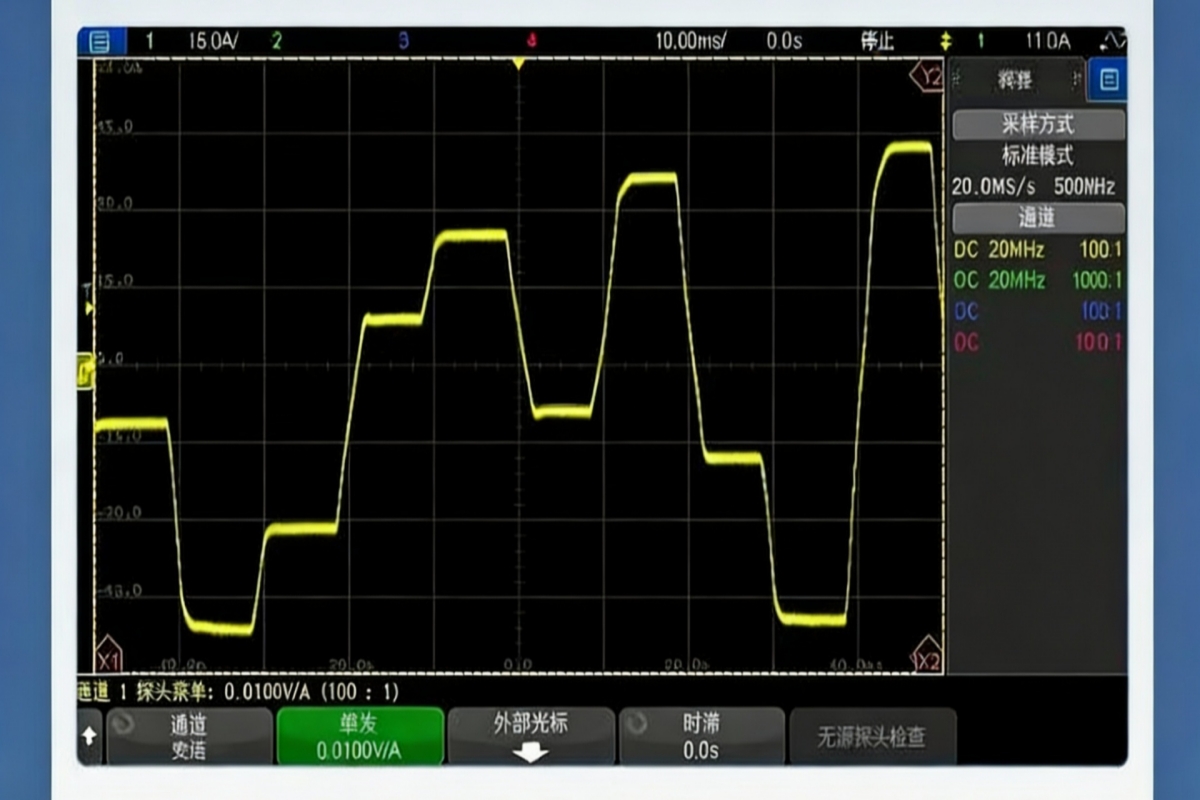Expand the 外部光标 softkey menu
The width and height of the screenshot is (1200, 800).
point(530,737)
